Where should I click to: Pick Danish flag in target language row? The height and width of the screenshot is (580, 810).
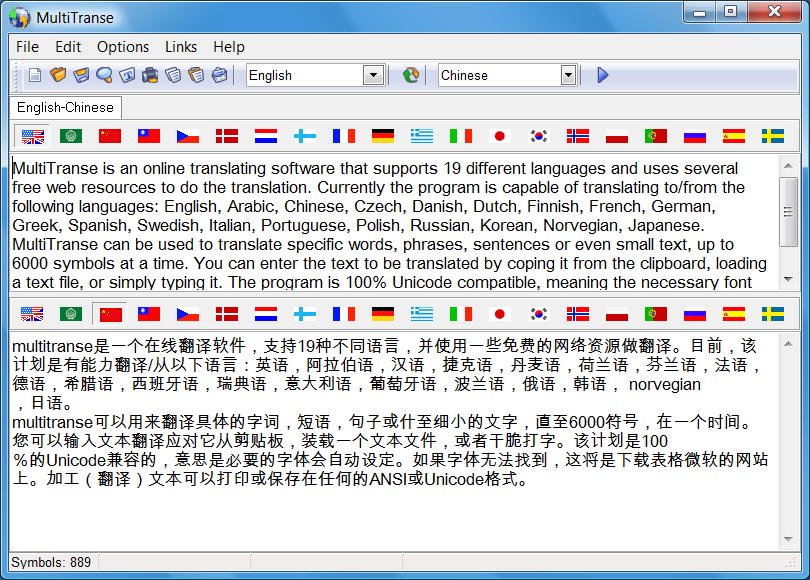point(227,314)
